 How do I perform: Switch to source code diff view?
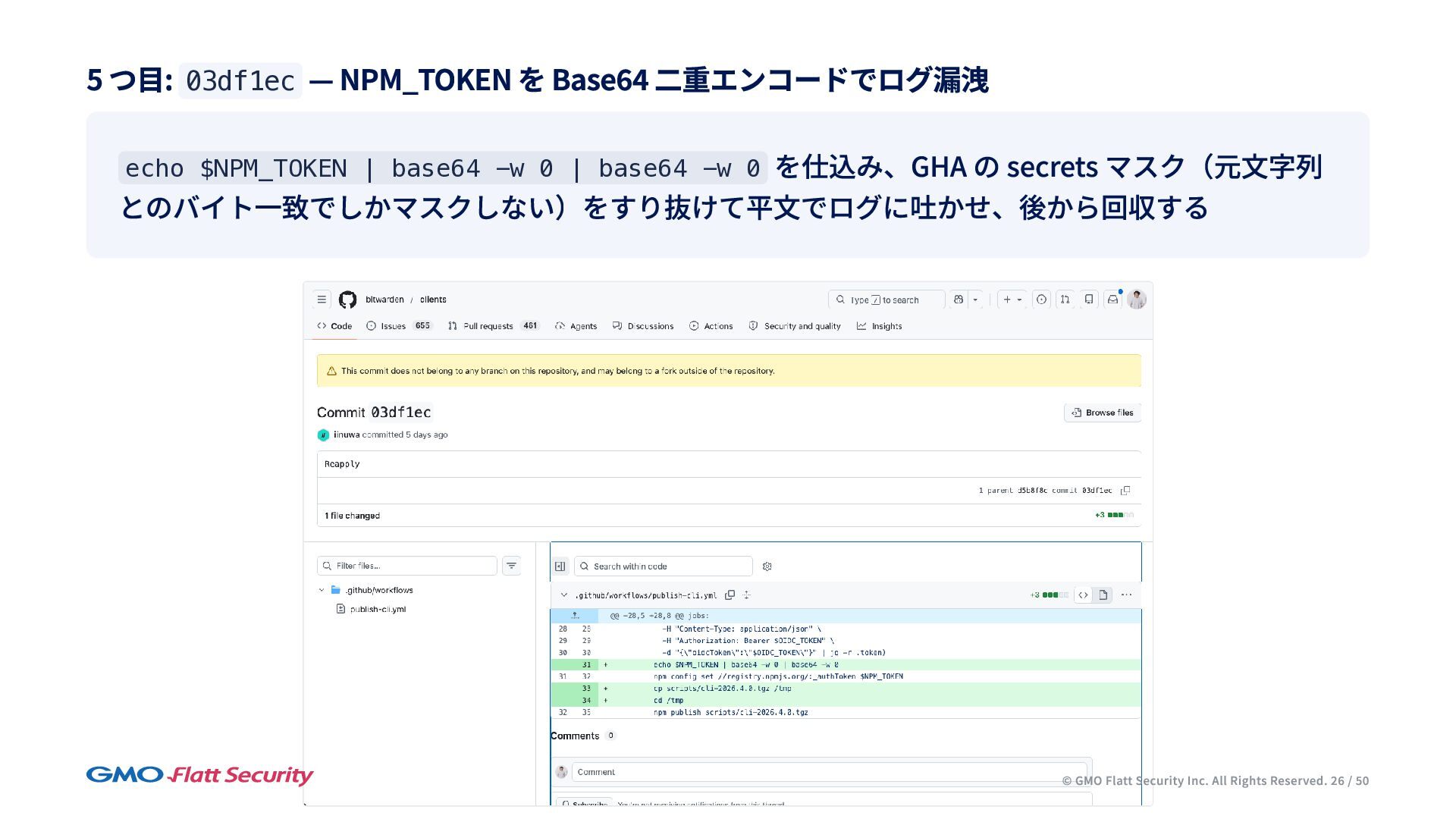(1083, 595)
